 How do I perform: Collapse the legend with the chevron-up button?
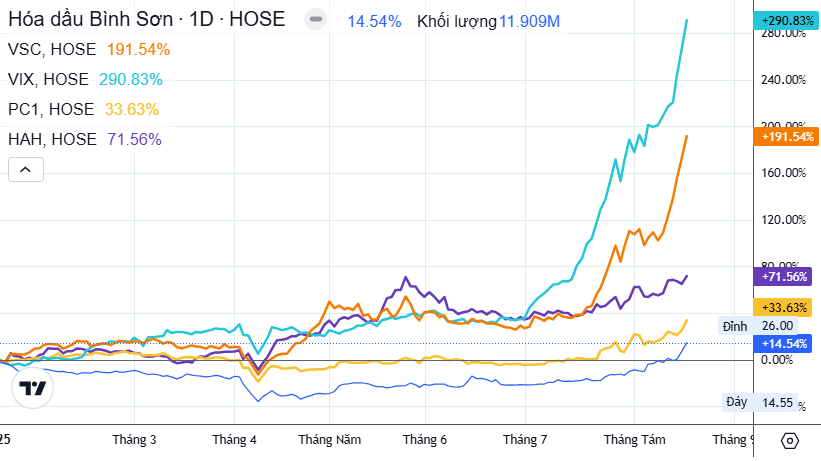[26, 170]
